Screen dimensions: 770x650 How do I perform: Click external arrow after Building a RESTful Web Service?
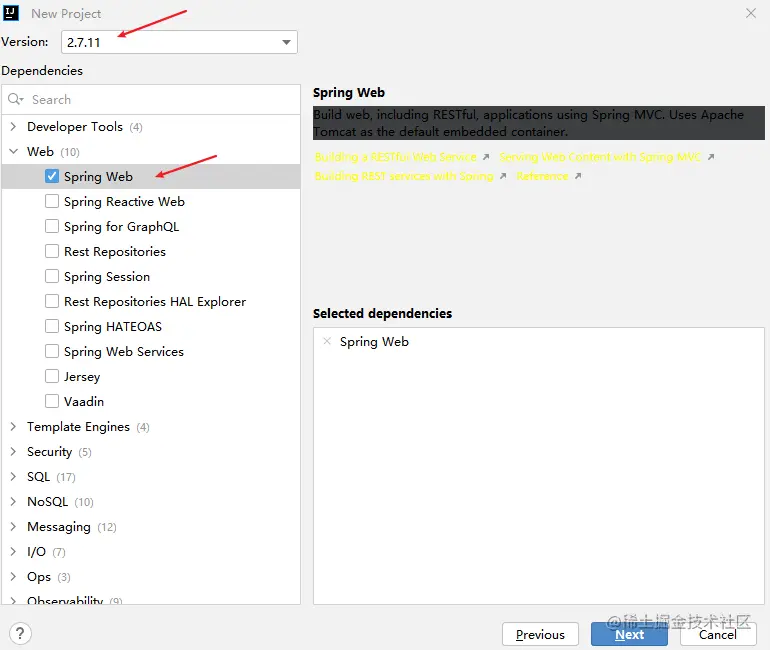click(x=486, y=157)
